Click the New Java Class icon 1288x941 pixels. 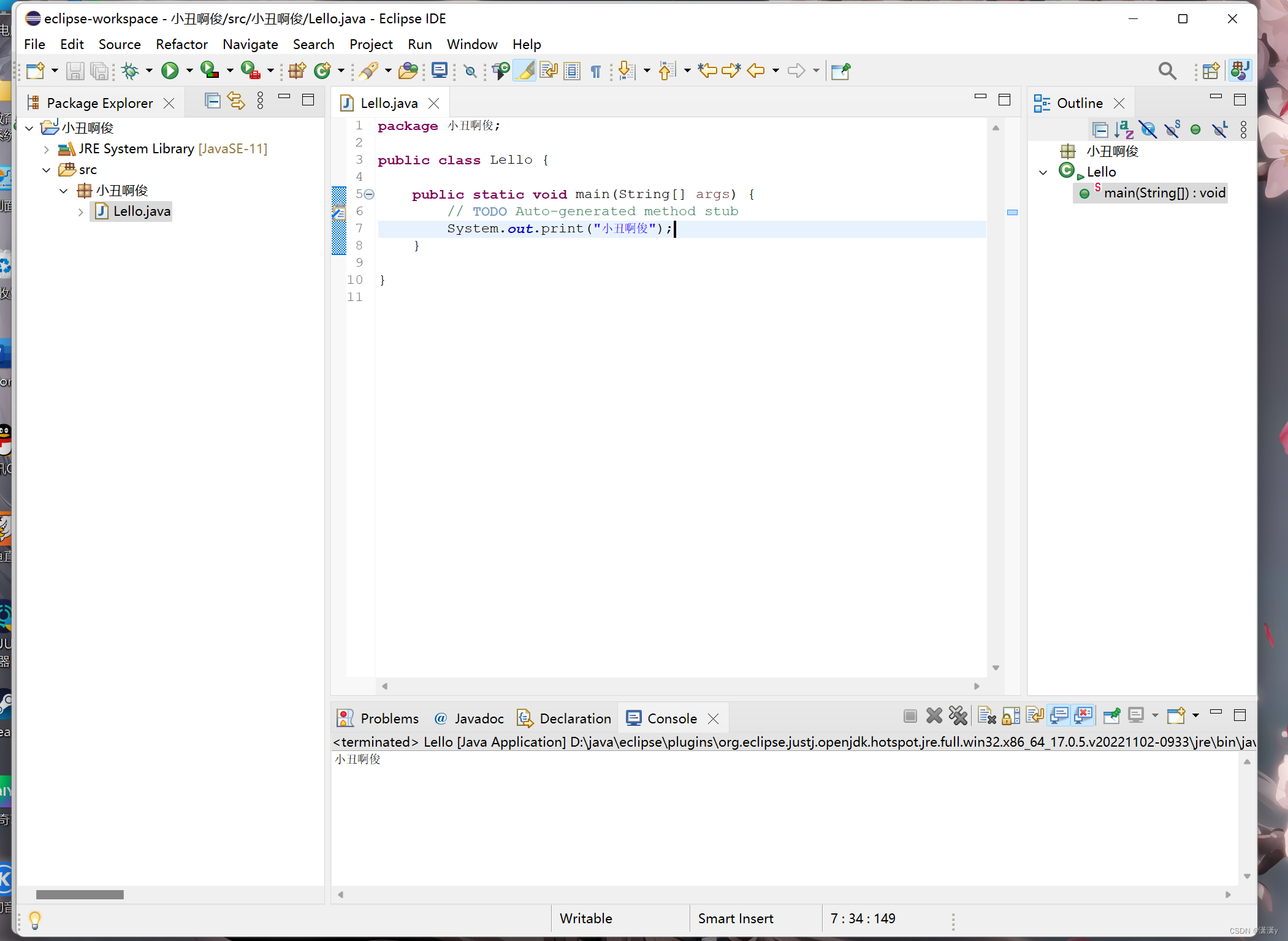(x=322, y=71)
